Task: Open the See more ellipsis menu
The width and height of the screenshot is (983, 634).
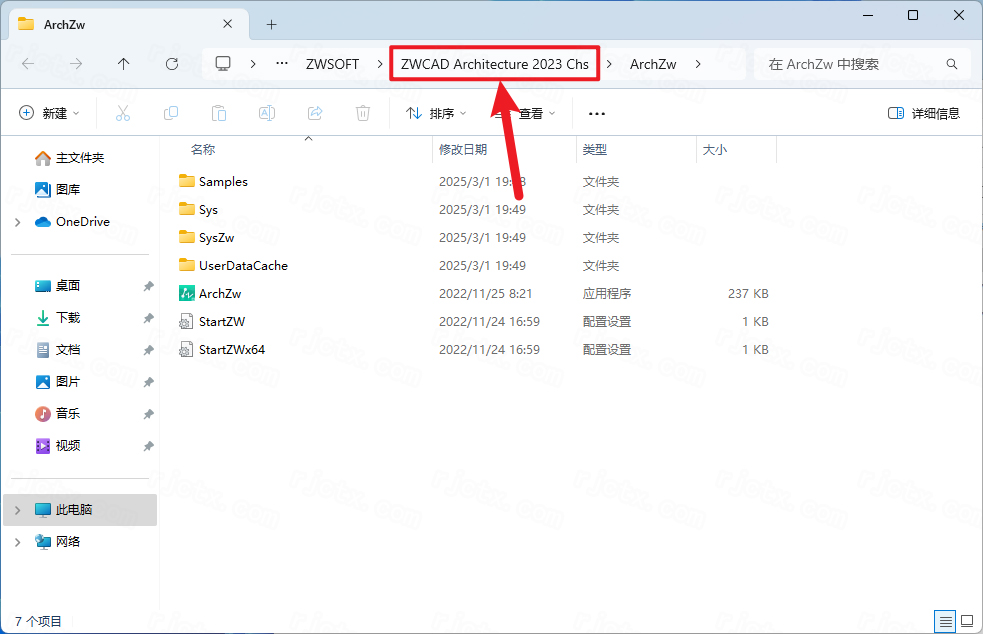Action: coord(597,114)
